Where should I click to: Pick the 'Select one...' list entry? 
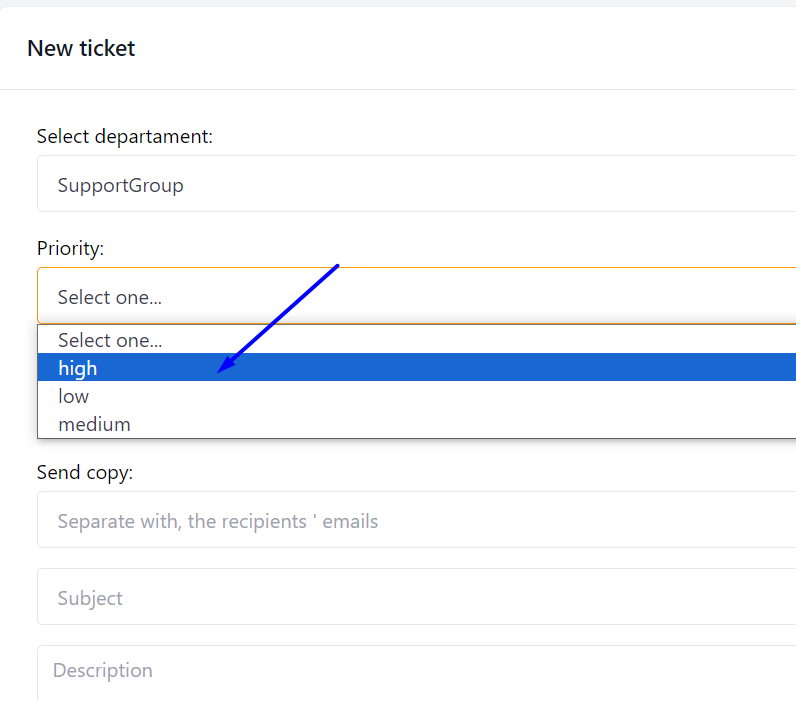pos(110,340)
